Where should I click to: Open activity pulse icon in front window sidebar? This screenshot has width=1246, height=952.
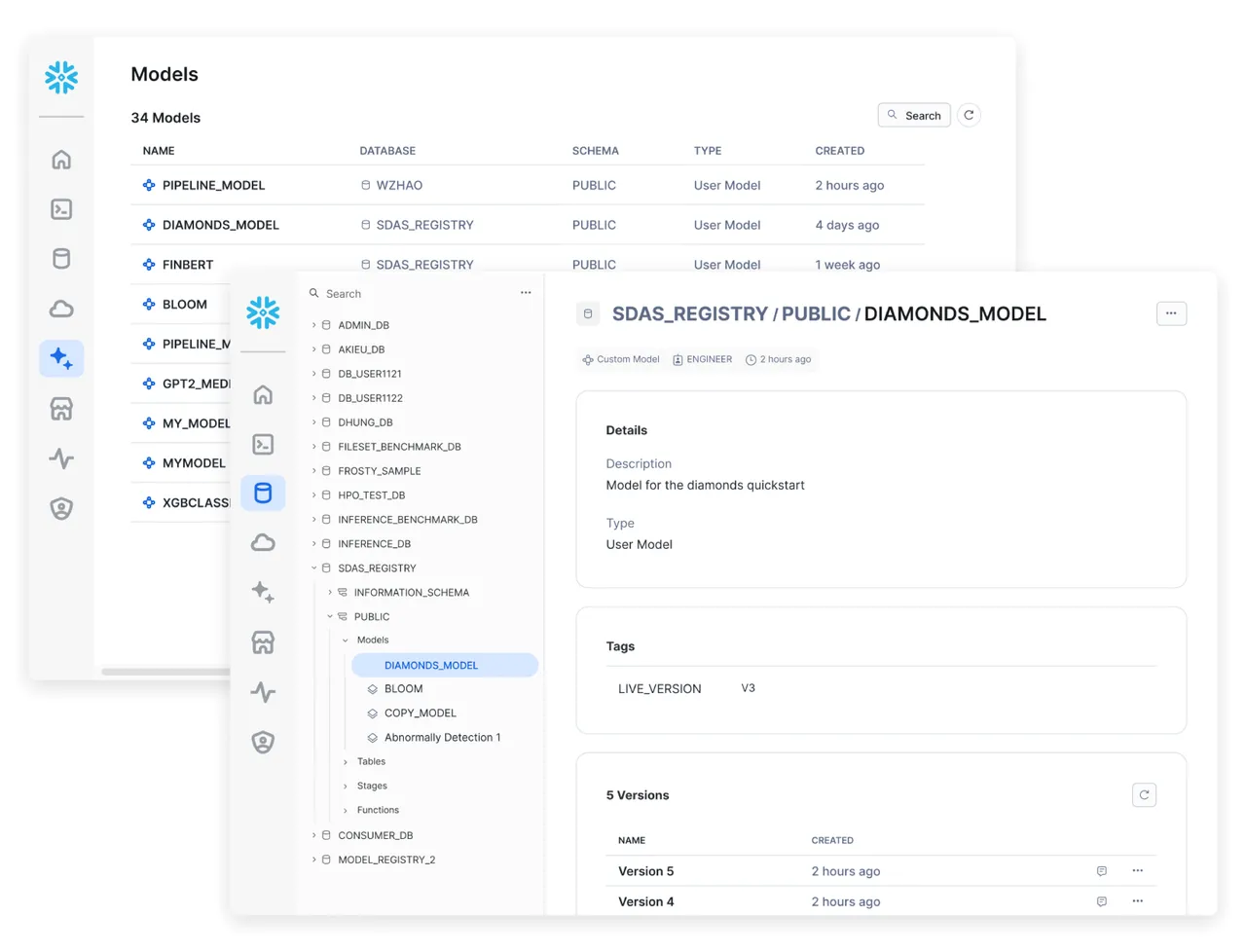(x=263, y=692)
